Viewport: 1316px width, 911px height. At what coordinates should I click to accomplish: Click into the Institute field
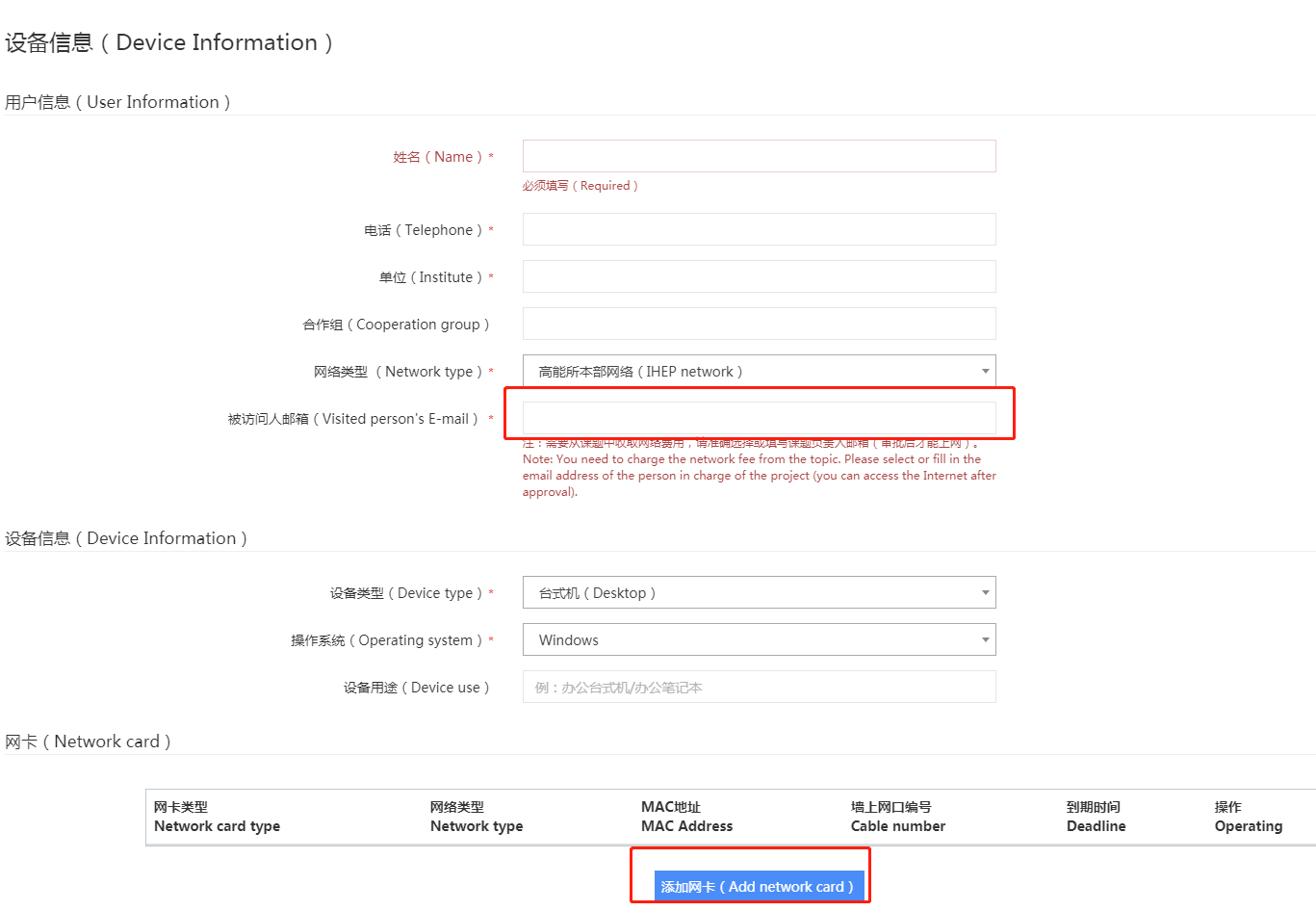point(759,276)
